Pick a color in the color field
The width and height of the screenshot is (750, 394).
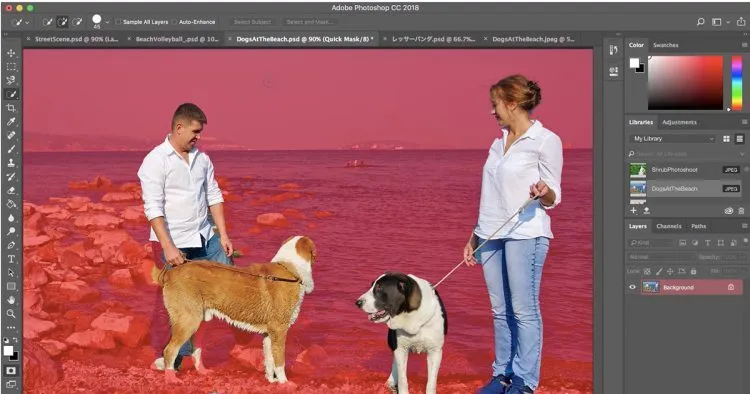(x=685, y=83)
